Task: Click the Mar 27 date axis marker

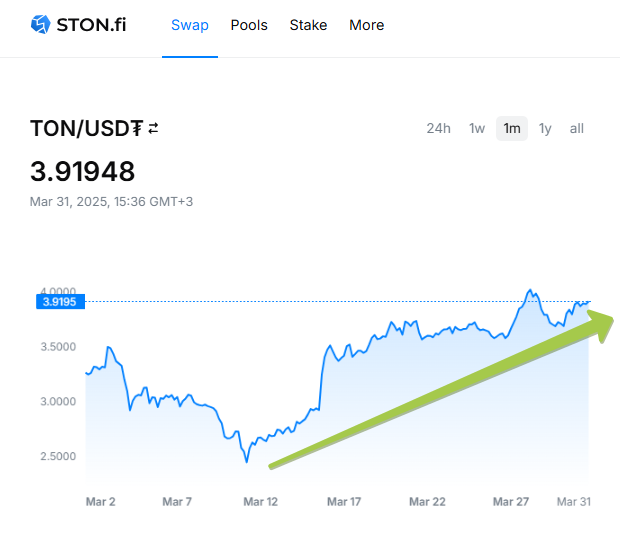Action: (511, 502)
